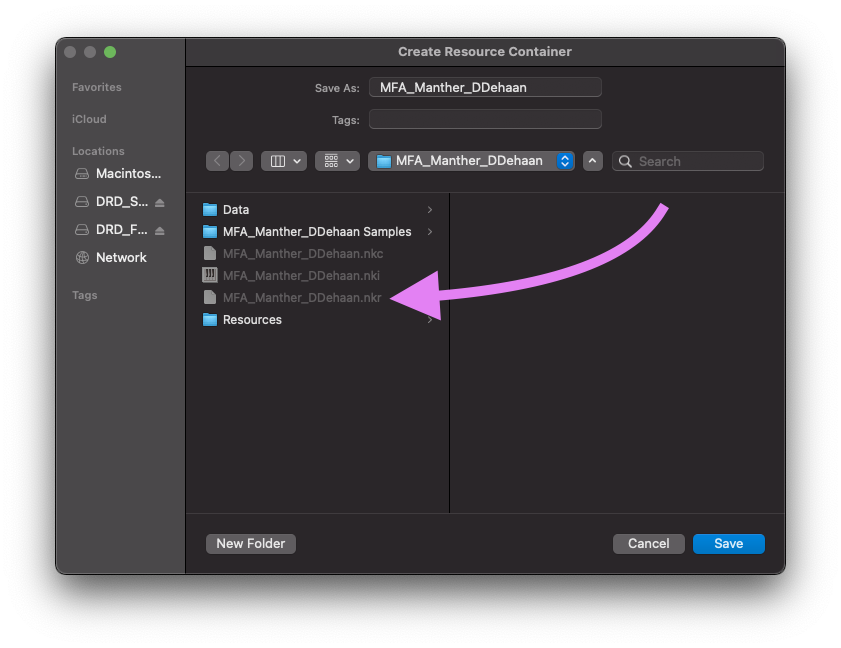841x648 pixels.
Task: Click the MFA_Manther_DDehaan.nki instrument file icon
Action: (210, 276)
